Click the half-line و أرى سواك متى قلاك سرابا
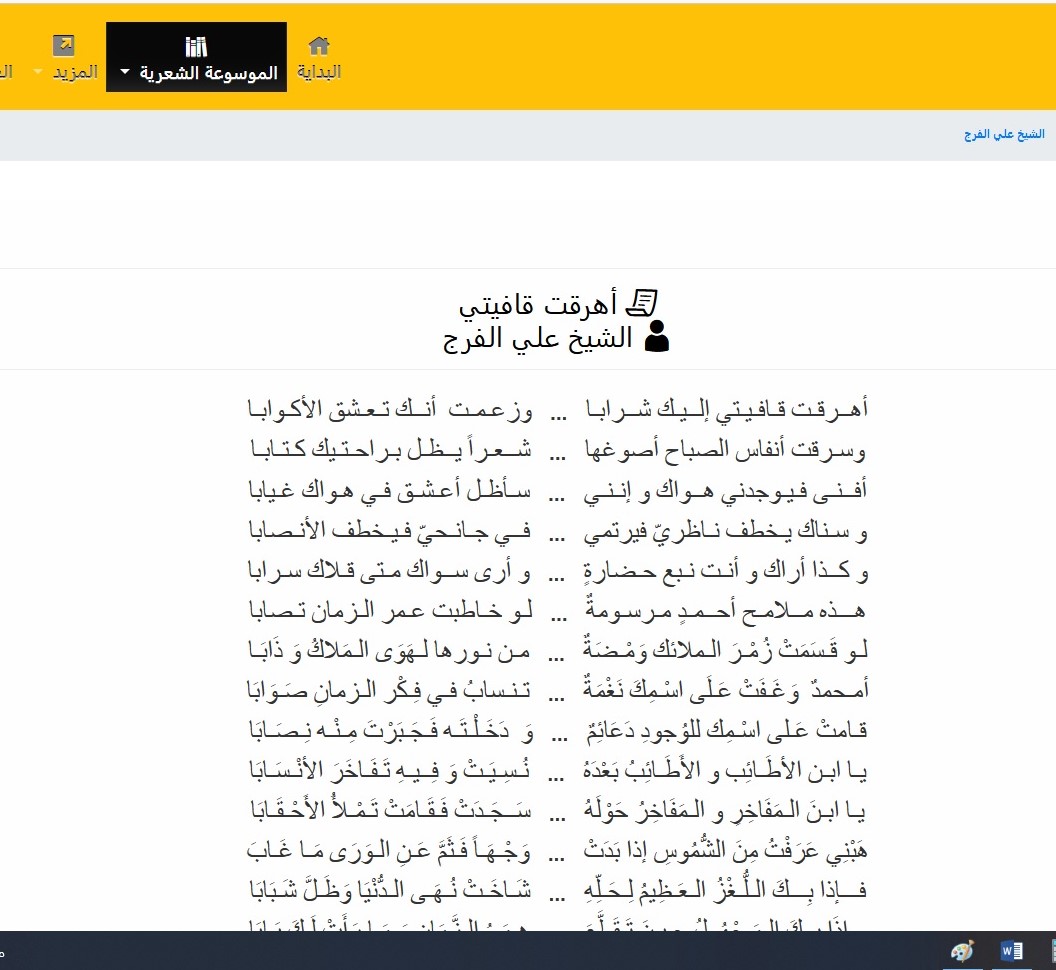The image size is (1056, 970). click(389, 571)
